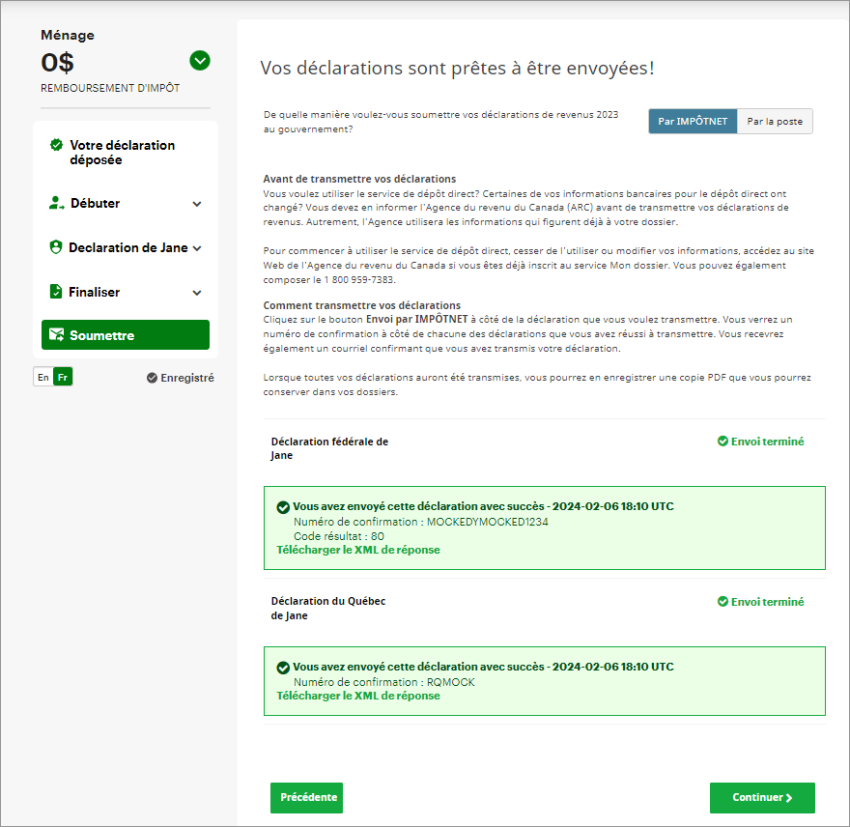The image size is (850, 827).
Task: Click the person icon next to Débuter
Action: click(56, 203)
